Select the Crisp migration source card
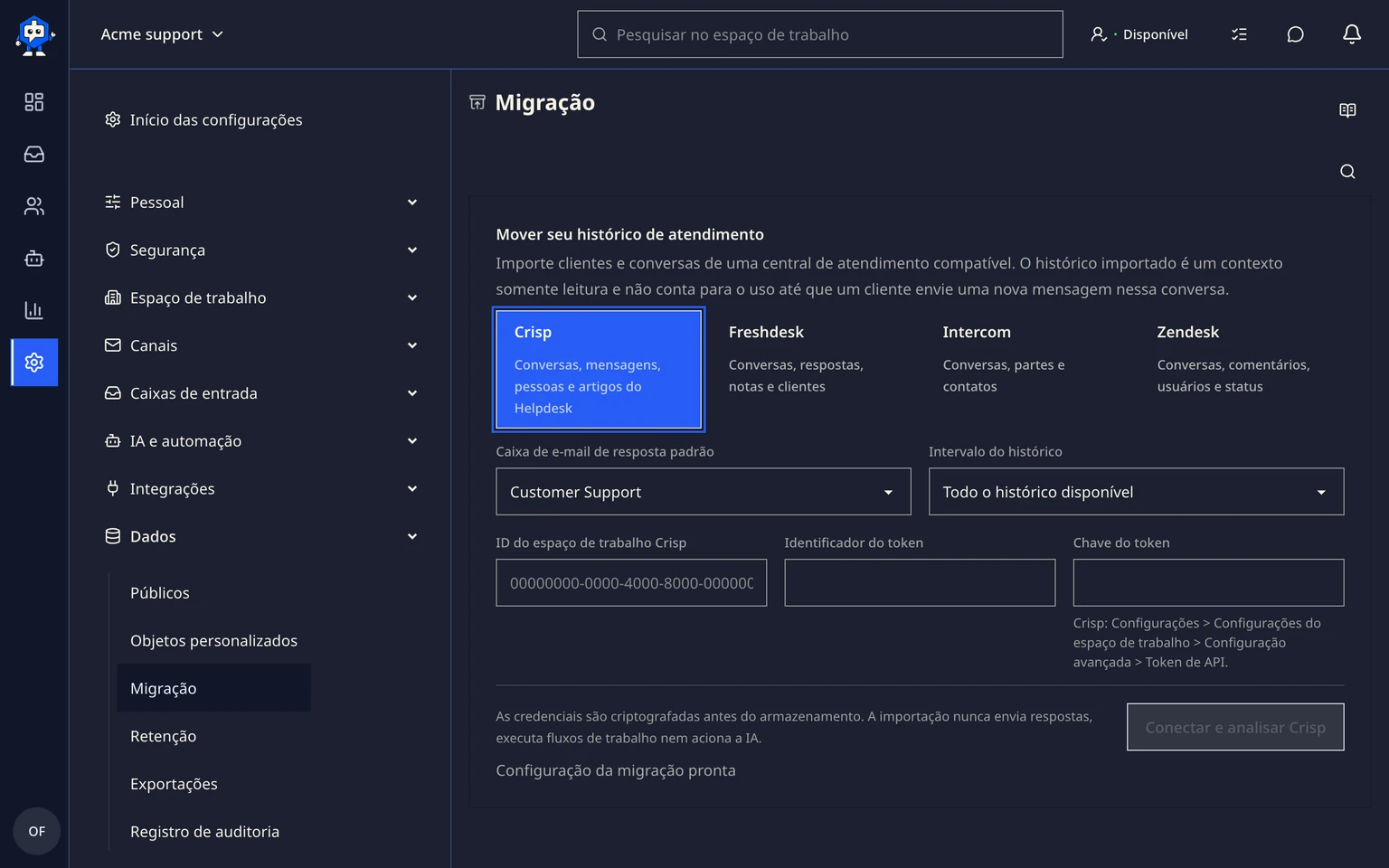This screenshot has height=868, width=1389. (x=599, y=369)
